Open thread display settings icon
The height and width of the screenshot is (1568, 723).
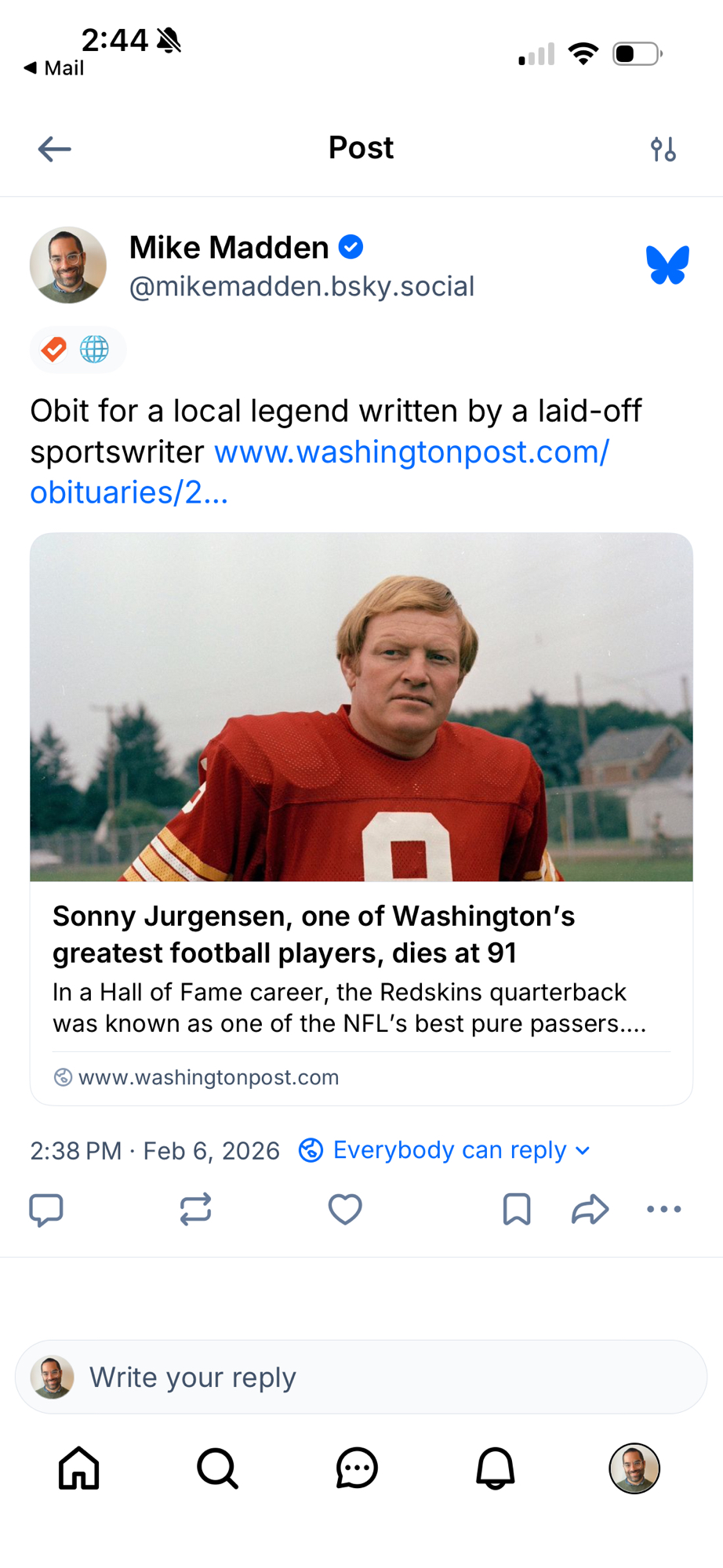663,149
